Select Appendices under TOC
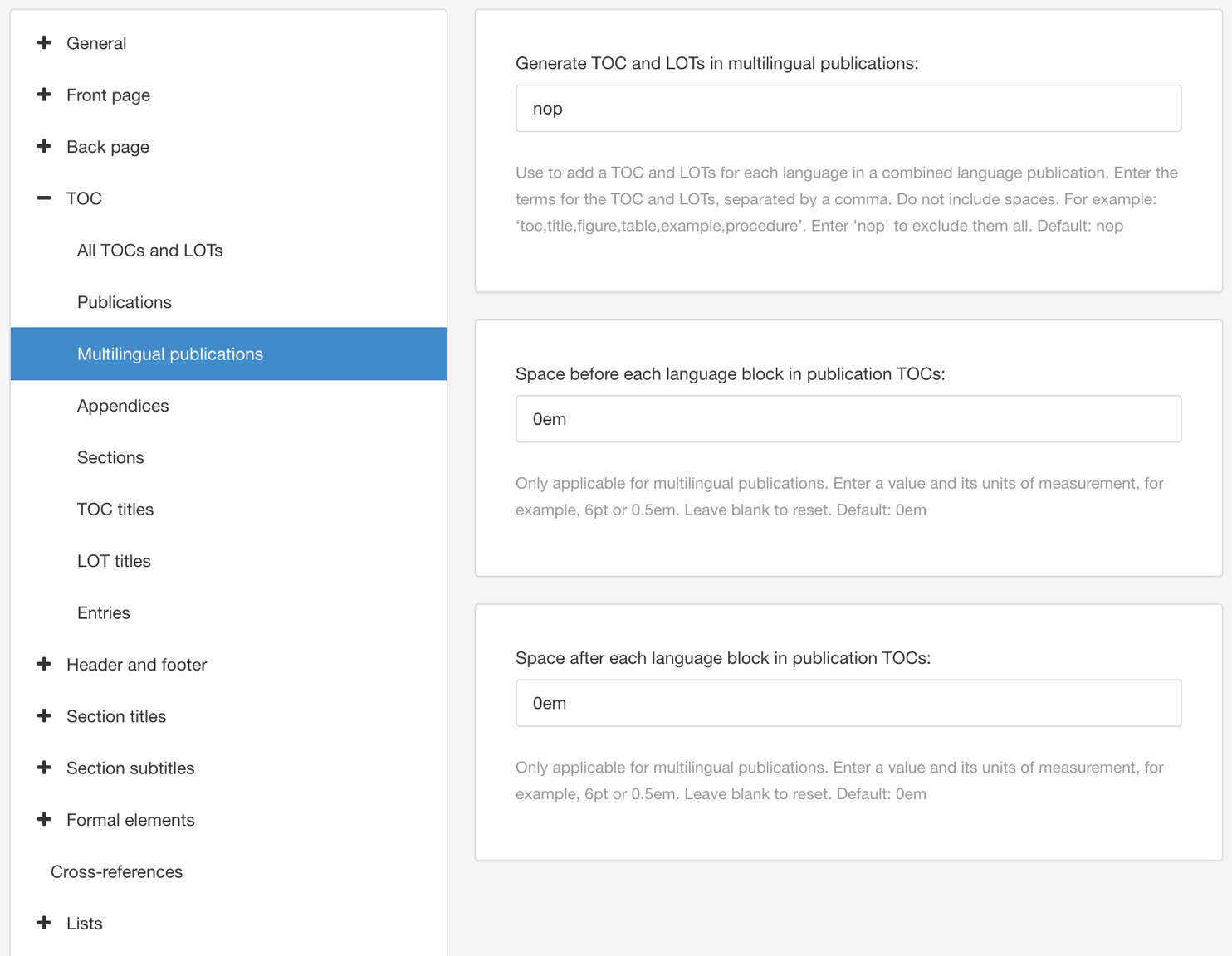Image resolution: width=1232 pixels, height=956 pixels. point(122,406)
